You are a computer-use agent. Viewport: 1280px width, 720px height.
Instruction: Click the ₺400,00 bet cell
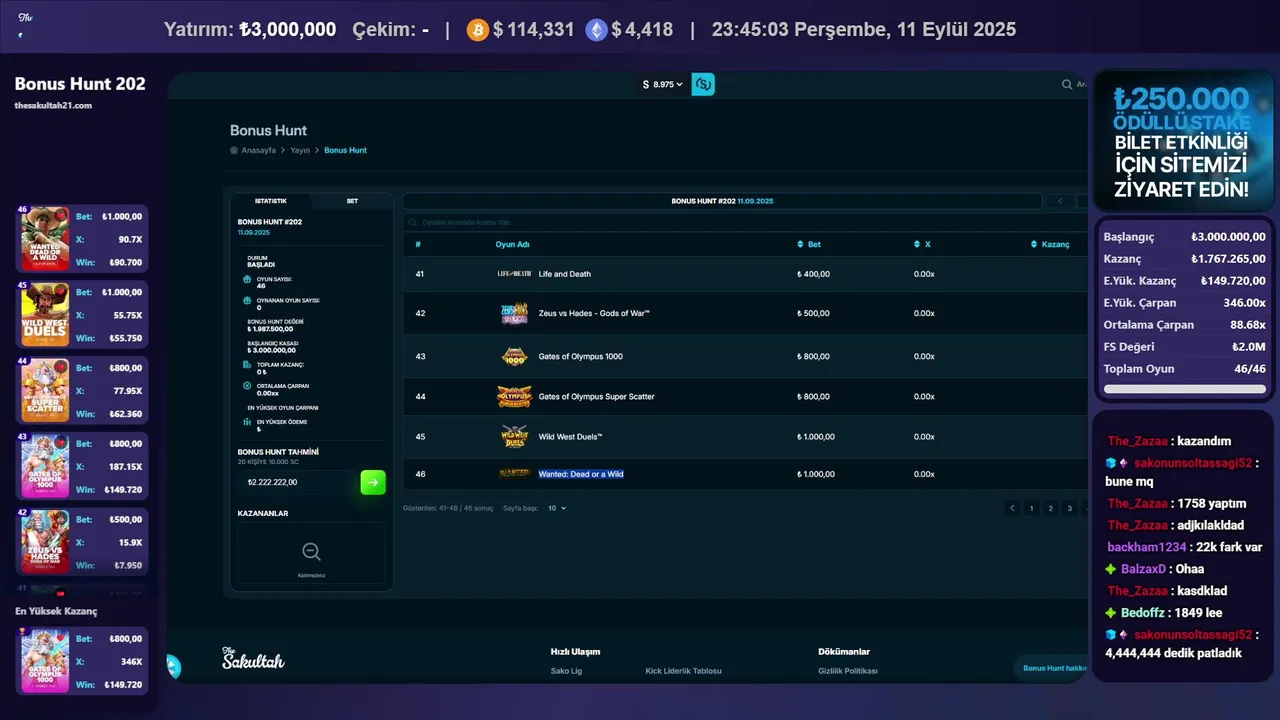pos(814,274)
